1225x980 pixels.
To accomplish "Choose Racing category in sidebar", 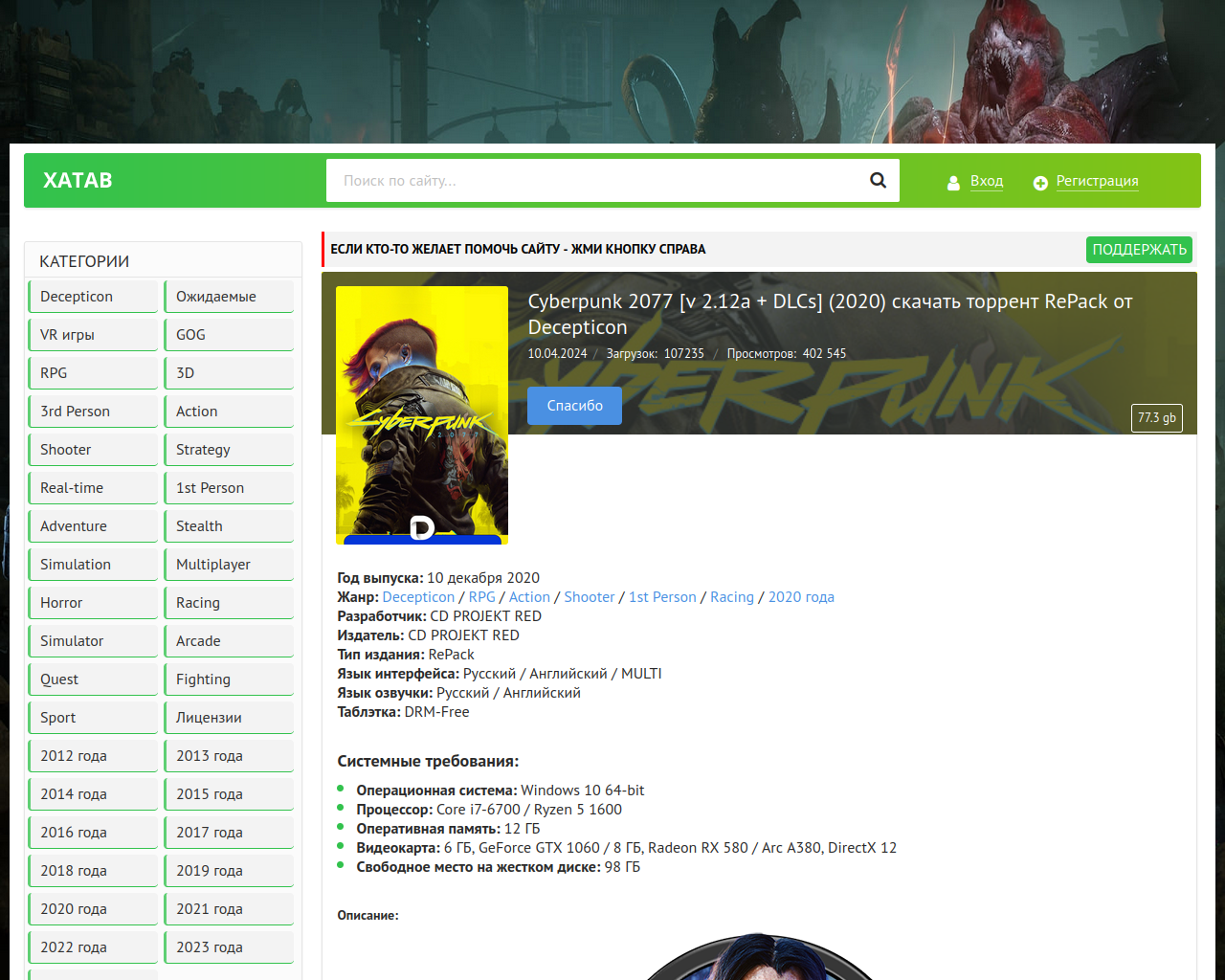I will point(229,603).
